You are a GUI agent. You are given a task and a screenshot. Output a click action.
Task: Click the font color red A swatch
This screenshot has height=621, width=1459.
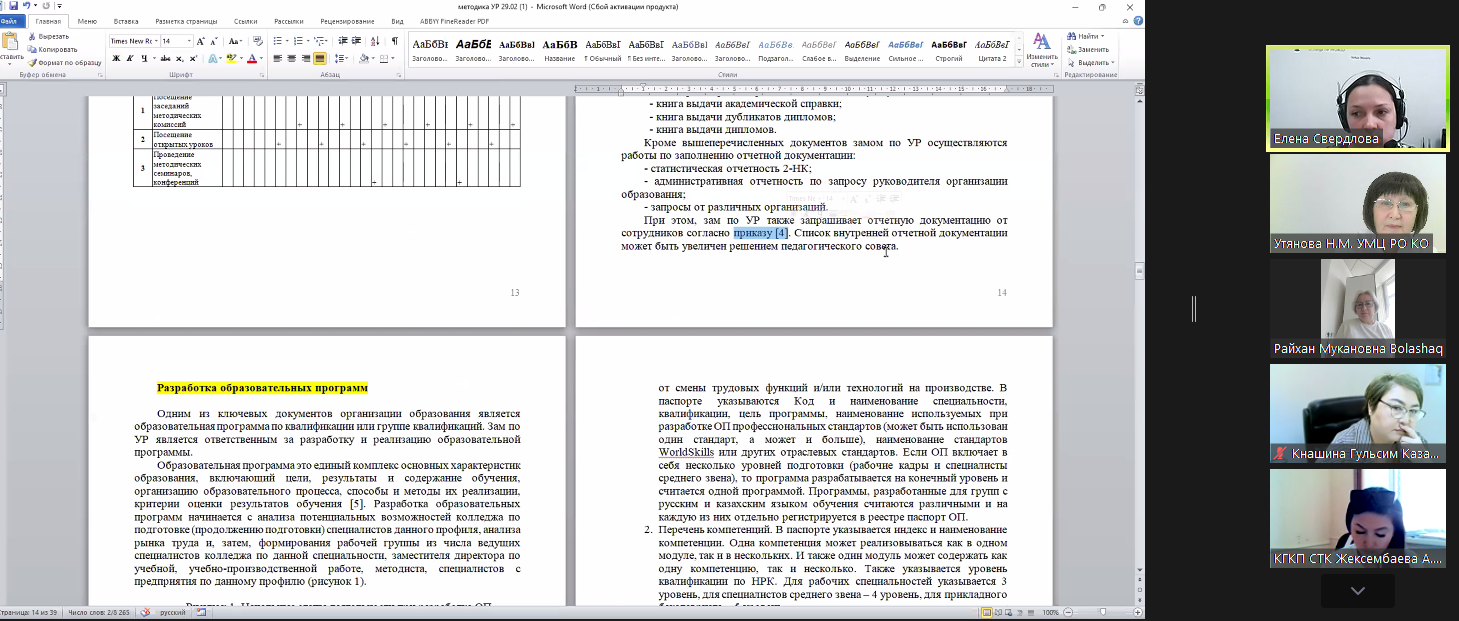[251, 58]
